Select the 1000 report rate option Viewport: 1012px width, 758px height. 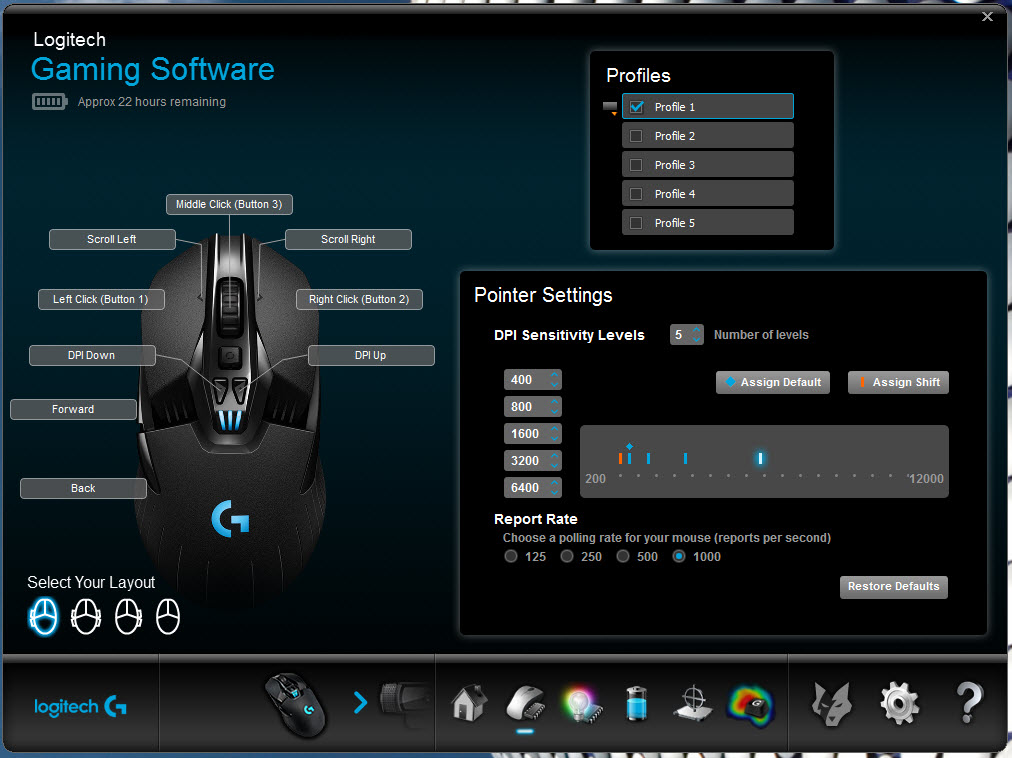point(679,557)
